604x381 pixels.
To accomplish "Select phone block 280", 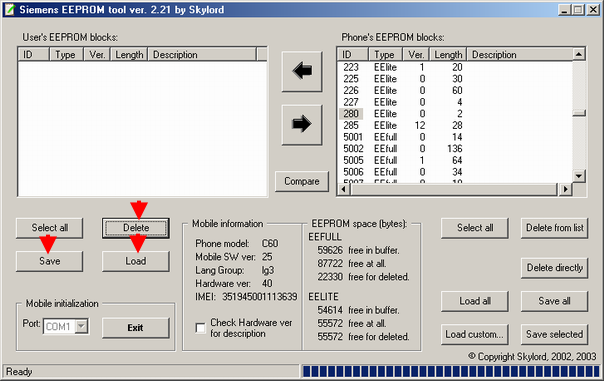I will [351, 114].
